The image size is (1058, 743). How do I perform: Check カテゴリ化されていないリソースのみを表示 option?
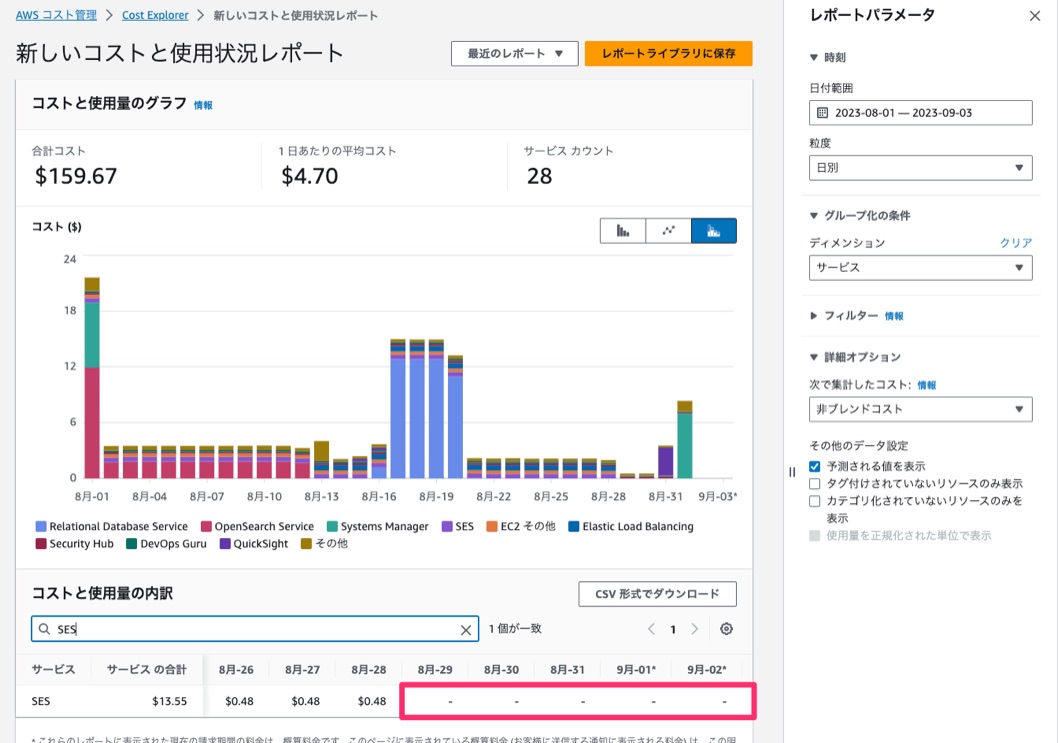815,501
